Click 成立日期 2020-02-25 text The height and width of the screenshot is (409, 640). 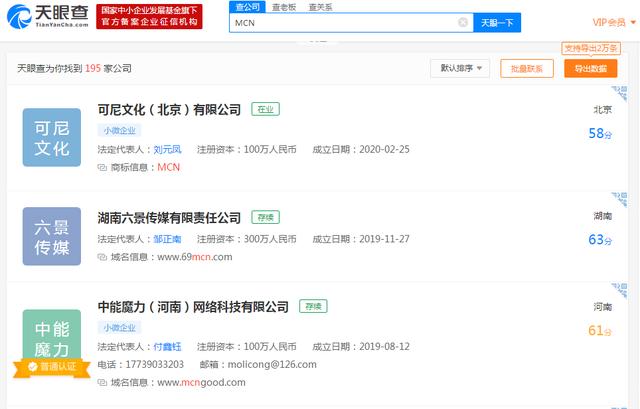pyautogui.click(x=361, y=150)
